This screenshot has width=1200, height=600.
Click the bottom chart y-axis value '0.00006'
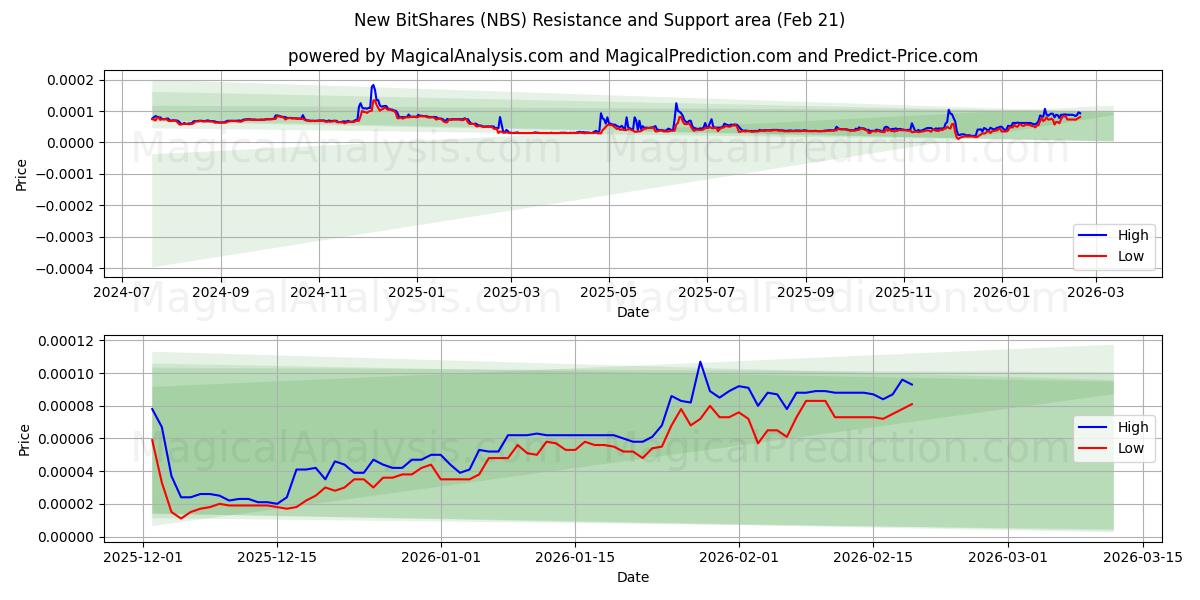point(68,439)
